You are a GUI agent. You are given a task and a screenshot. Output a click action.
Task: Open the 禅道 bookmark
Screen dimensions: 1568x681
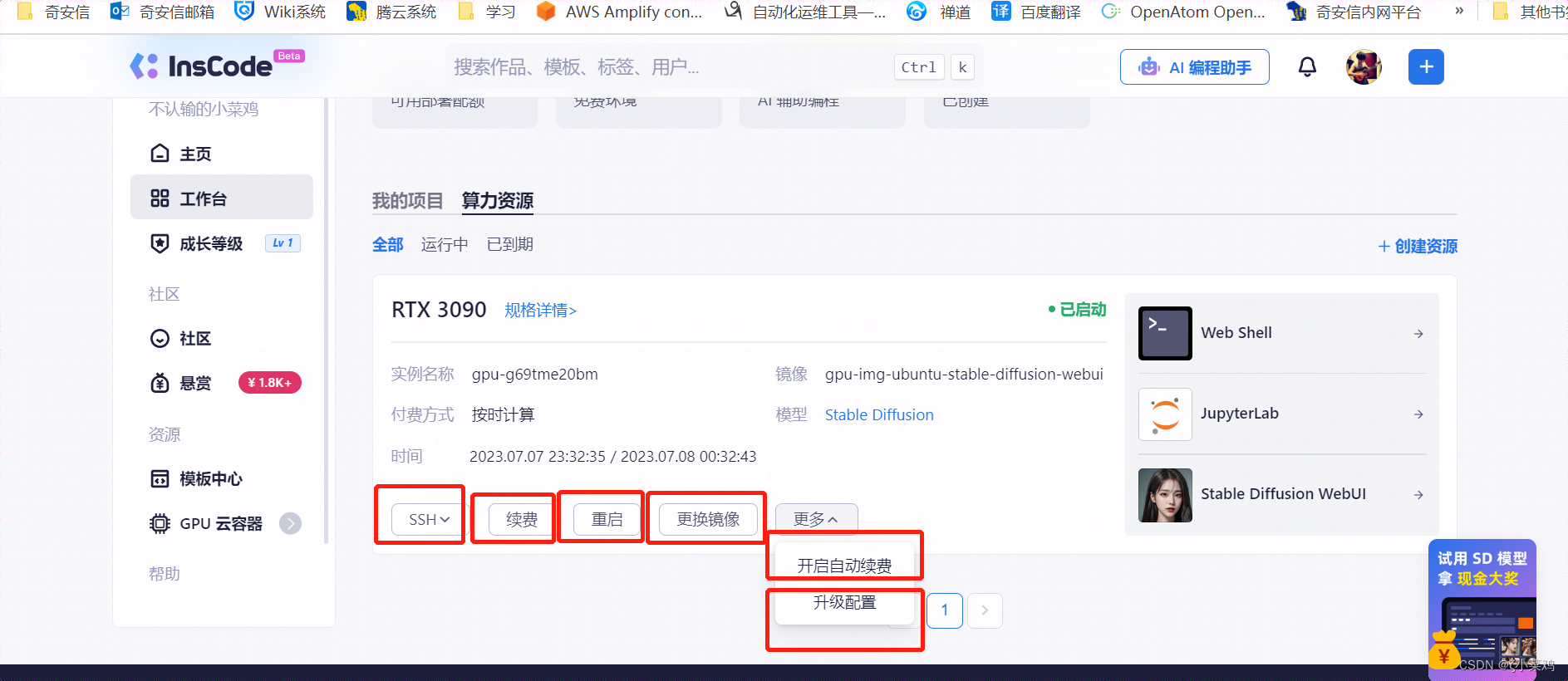[x=939, y=12]
